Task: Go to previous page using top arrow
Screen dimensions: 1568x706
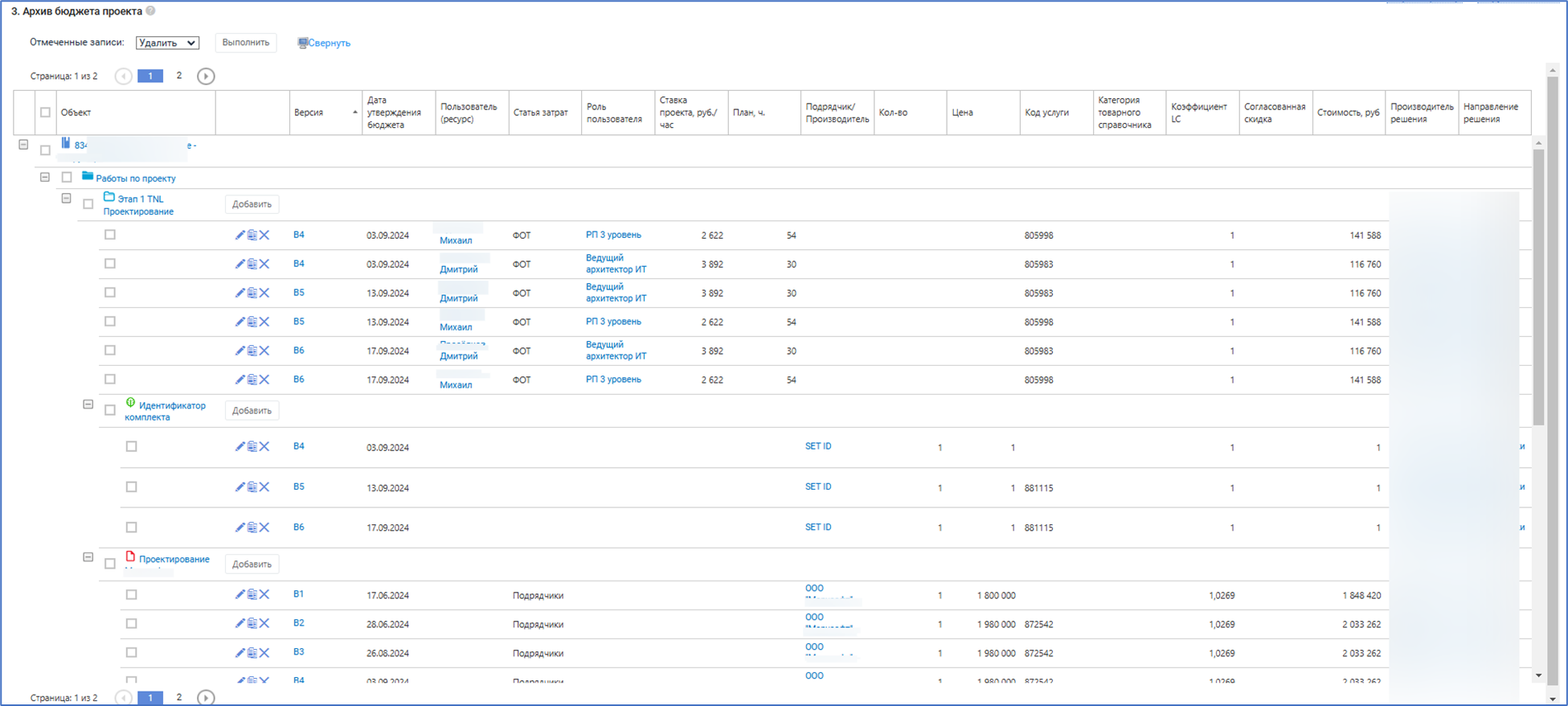Action: [x=124, y=76]
